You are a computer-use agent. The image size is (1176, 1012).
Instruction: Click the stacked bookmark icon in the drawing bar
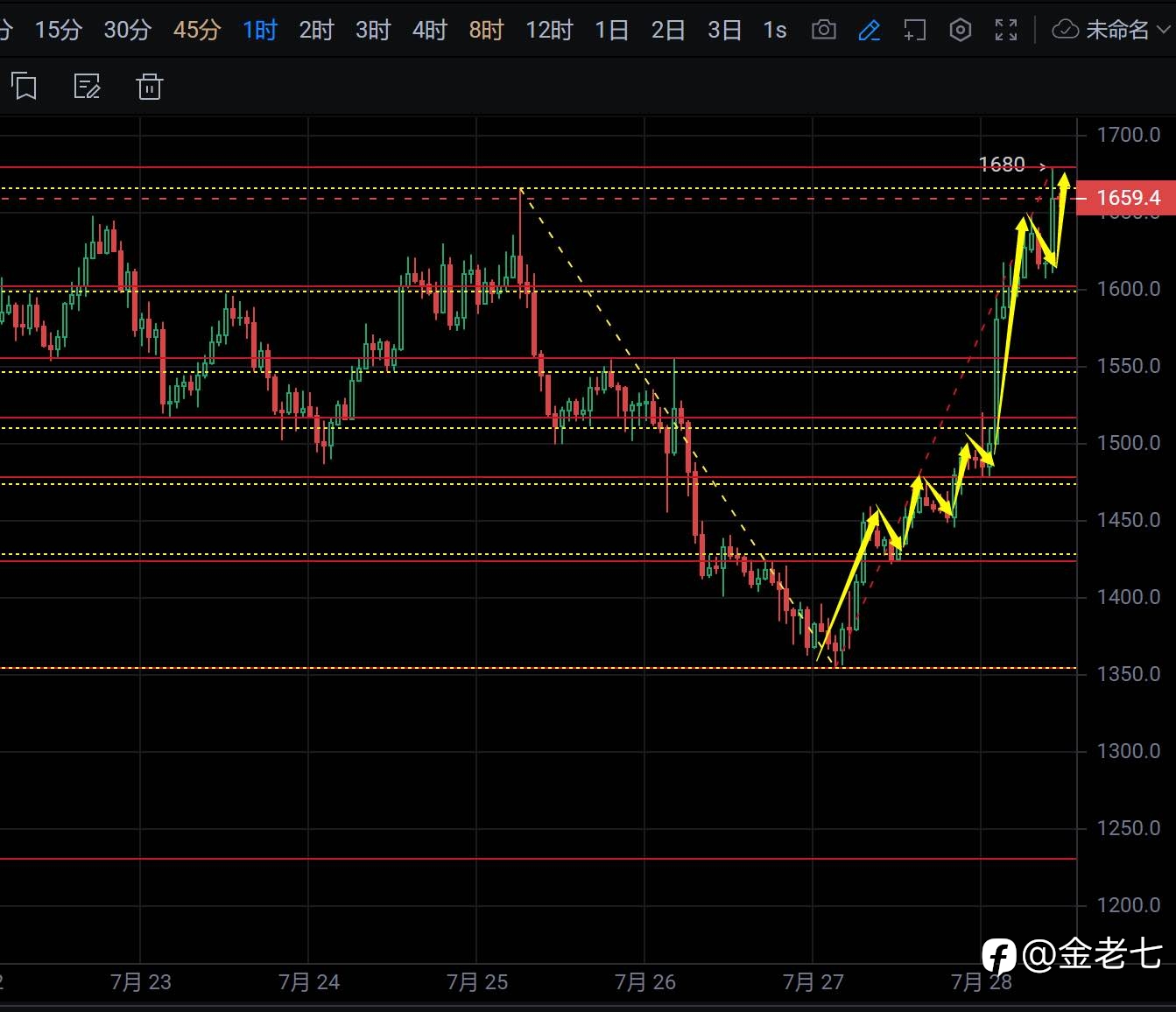(25, 86)
